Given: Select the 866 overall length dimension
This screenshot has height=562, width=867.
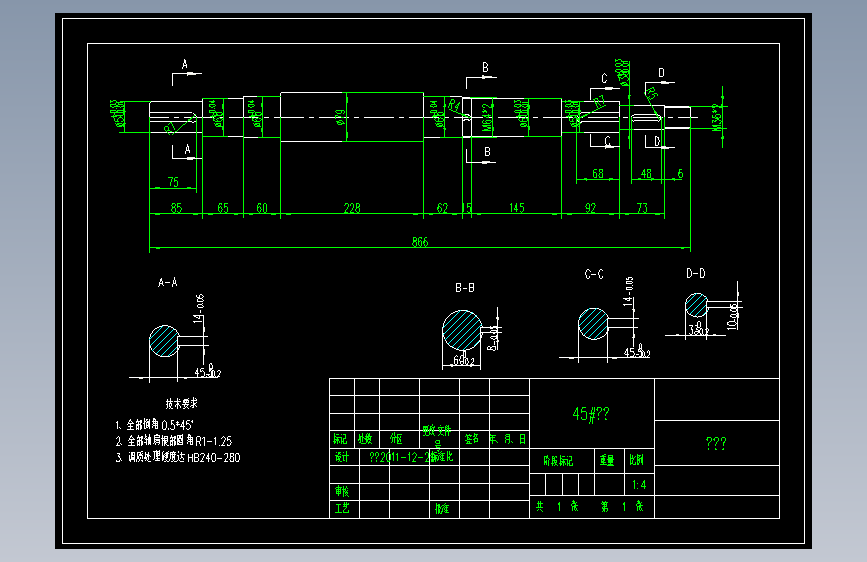Looking at the screenshot, I should pos(420,242).
